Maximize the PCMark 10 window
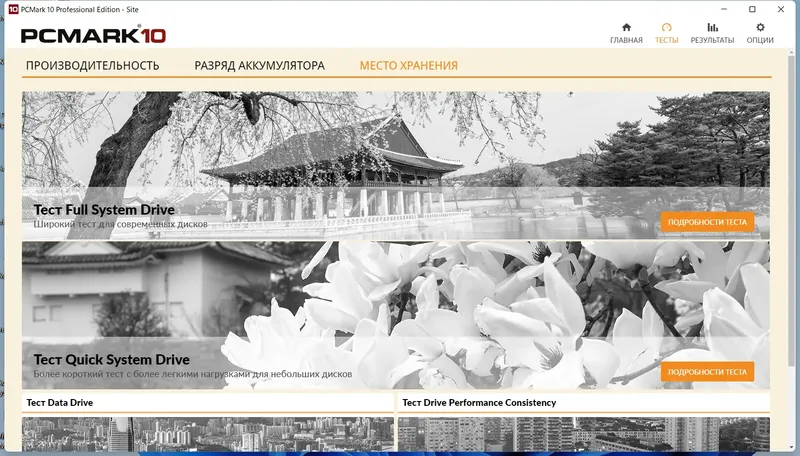Screen dimensions: 800x456 [752, 9]
